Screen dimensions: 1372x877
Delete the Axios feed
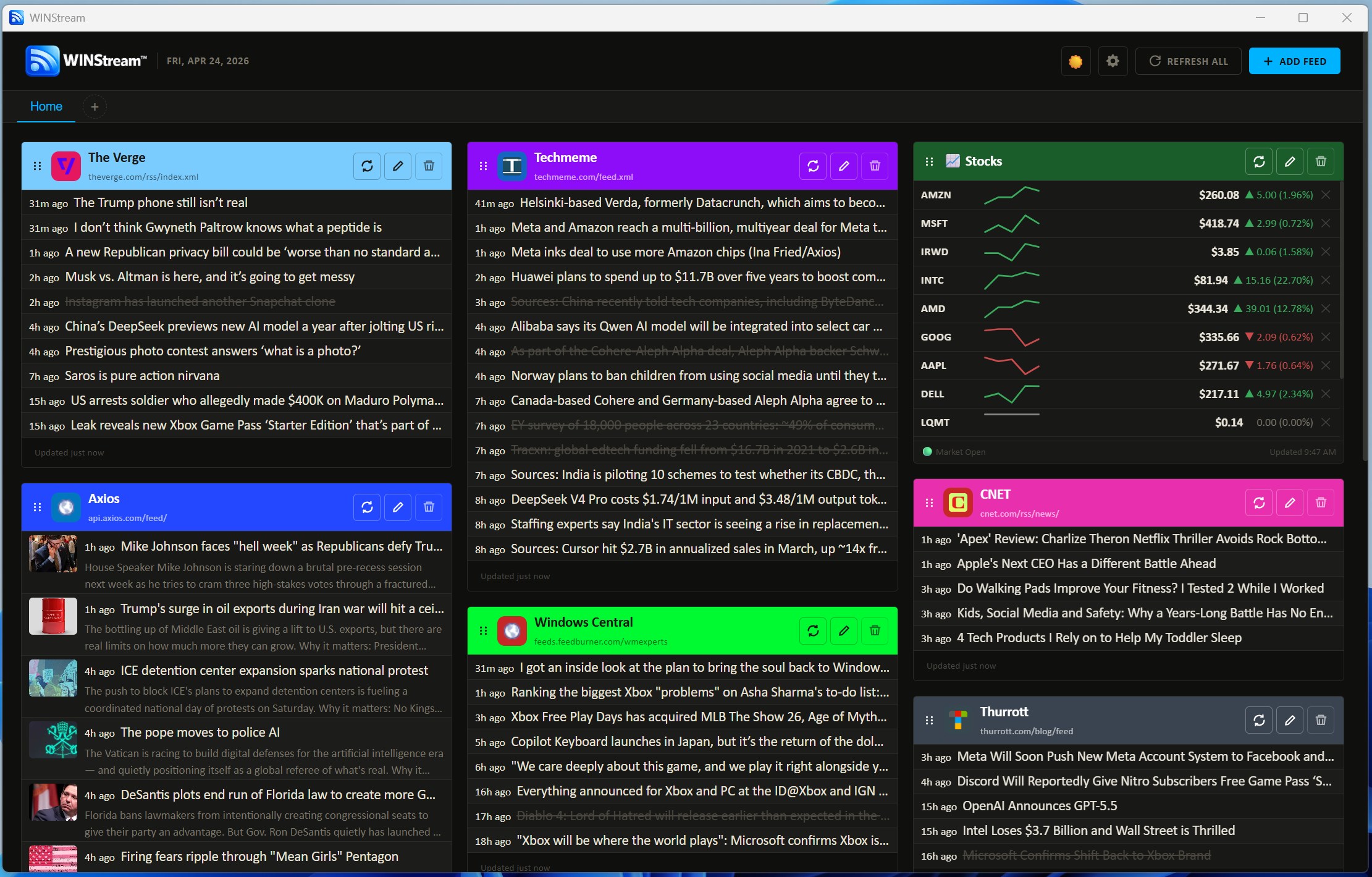click(x=429, y=507)
